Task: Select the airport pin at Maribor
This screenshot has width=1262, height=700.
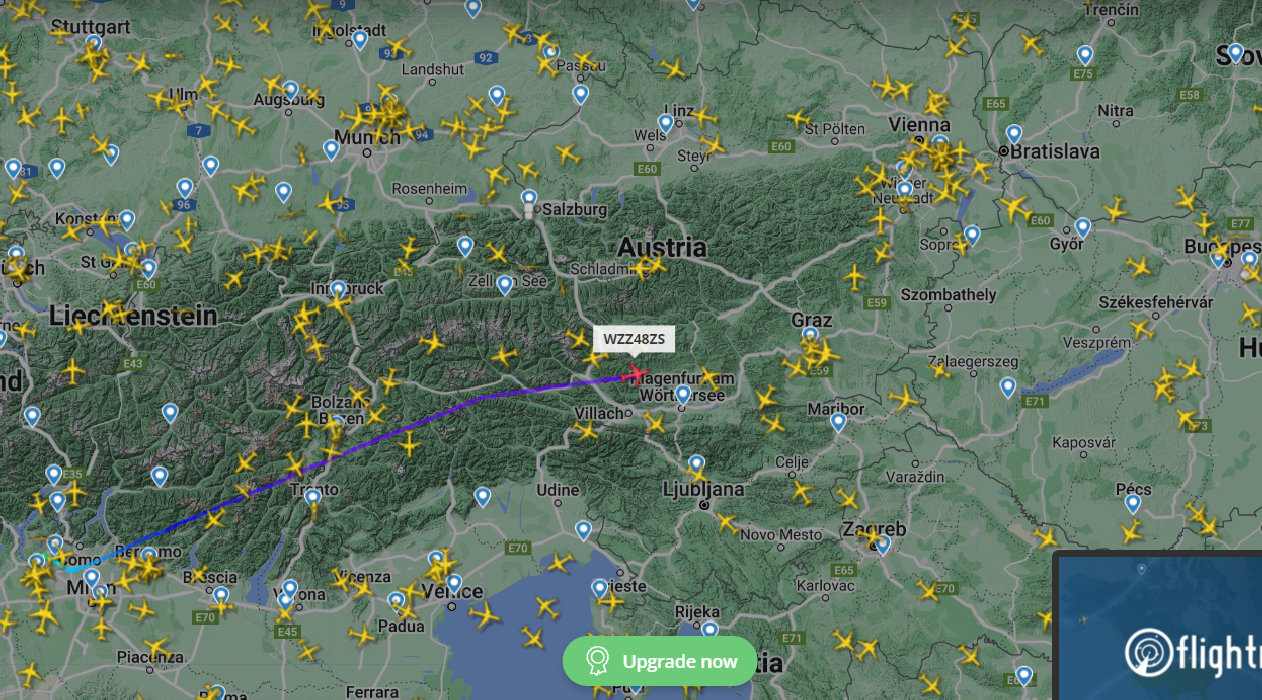Action: (x=838, y=422)
